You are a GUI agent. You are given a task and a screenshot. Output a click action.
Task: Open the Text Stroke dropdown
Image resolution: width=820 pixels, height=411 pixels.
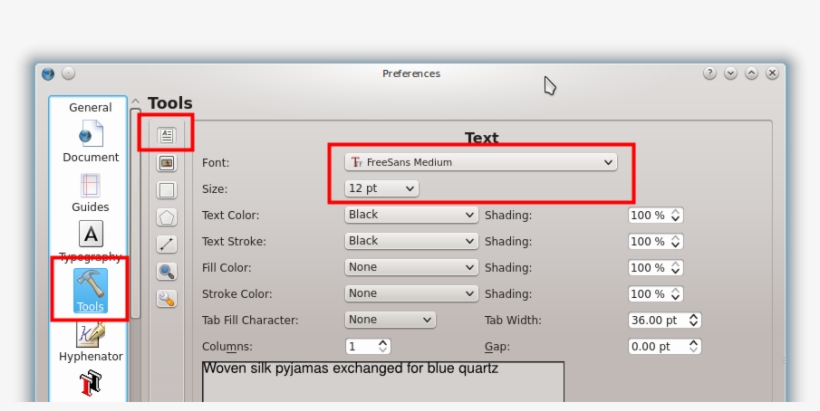[411, 241]
